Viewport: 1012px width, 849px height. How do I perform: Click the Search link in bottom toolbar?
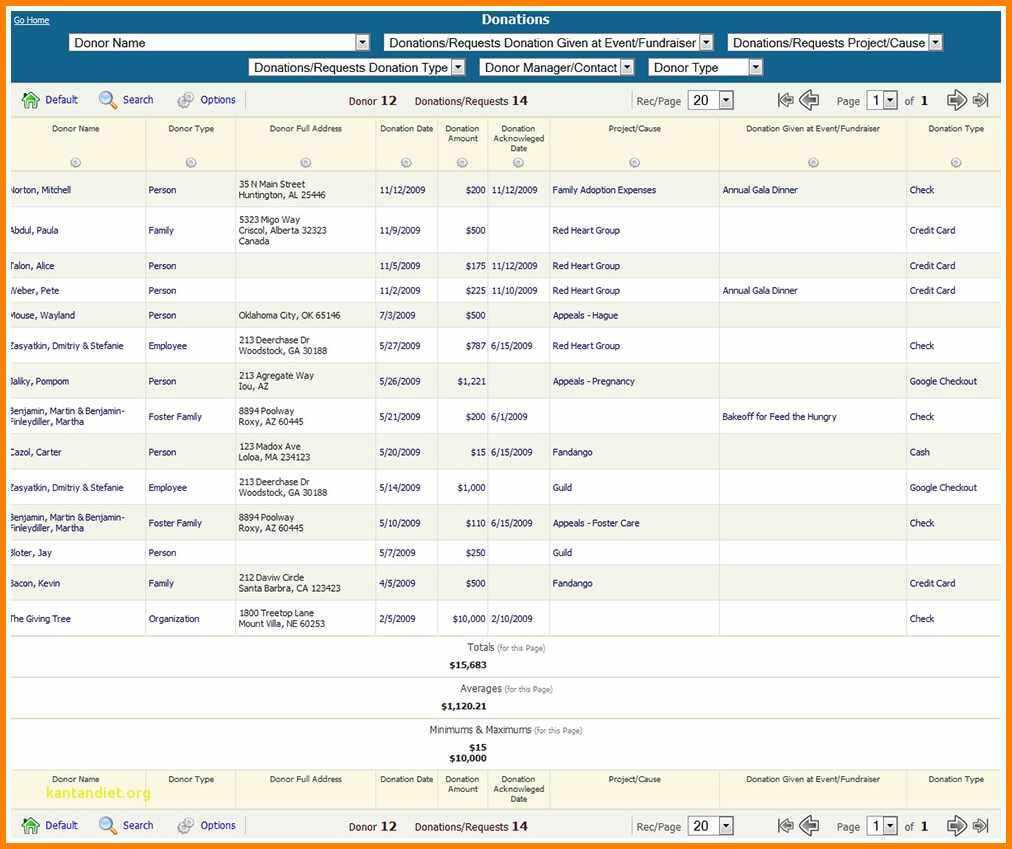pos(138,825)
